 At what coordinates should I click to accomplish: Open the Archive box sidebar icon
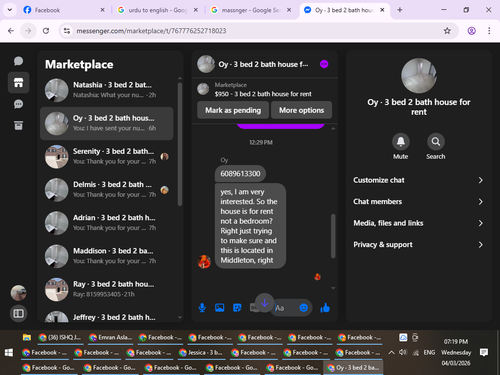18,125
